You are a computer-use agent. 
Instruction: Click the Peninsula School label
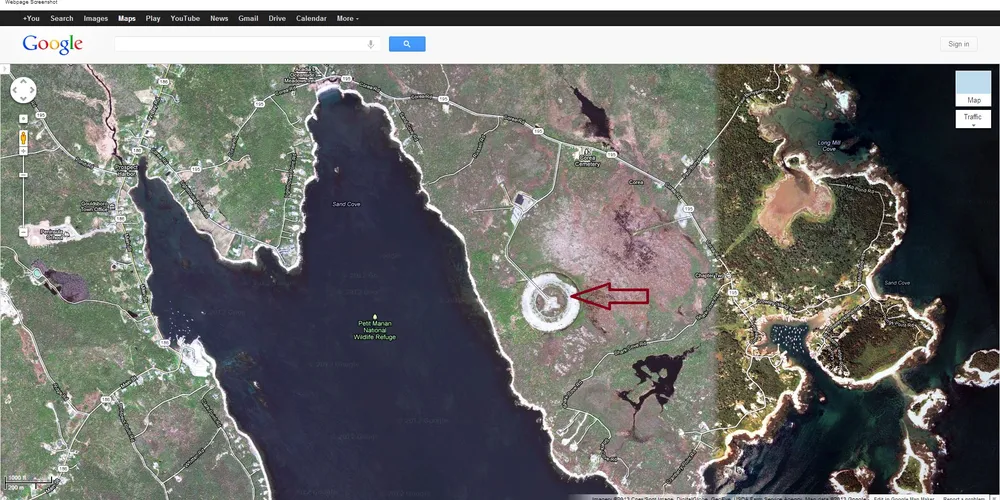(x=54, y=234)
